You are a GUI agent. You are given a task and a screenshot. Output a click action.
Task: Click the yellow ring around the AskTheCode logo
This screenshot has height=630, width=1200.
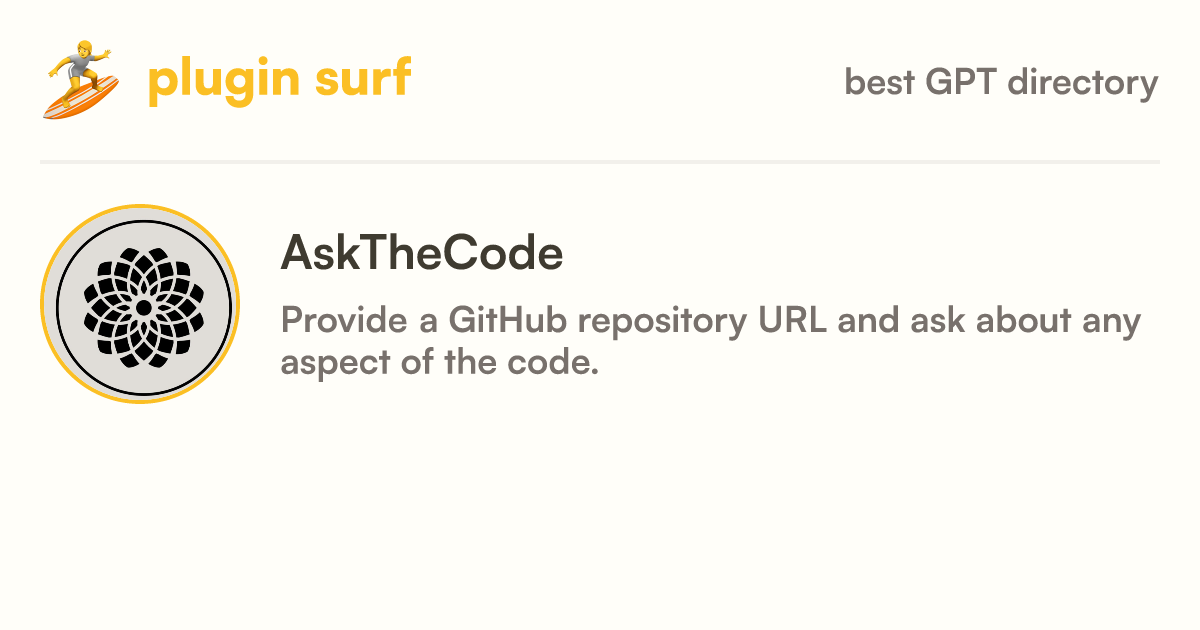(140, 208)
